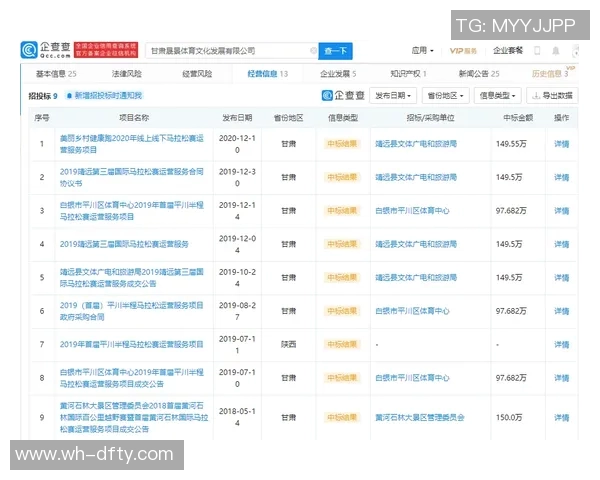
Task: Open project 美丽乡村健康跑2020年线上线下马拉松
Action: [132, 144]
